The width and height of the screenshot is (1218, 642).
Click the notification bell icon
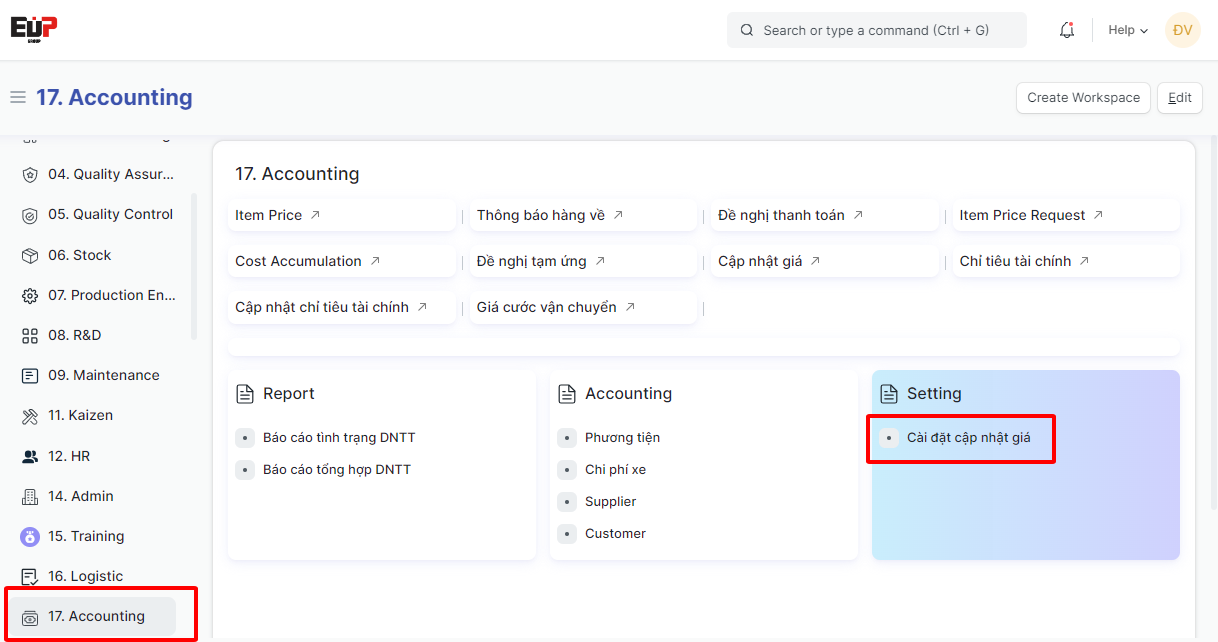click(1067, 30)
